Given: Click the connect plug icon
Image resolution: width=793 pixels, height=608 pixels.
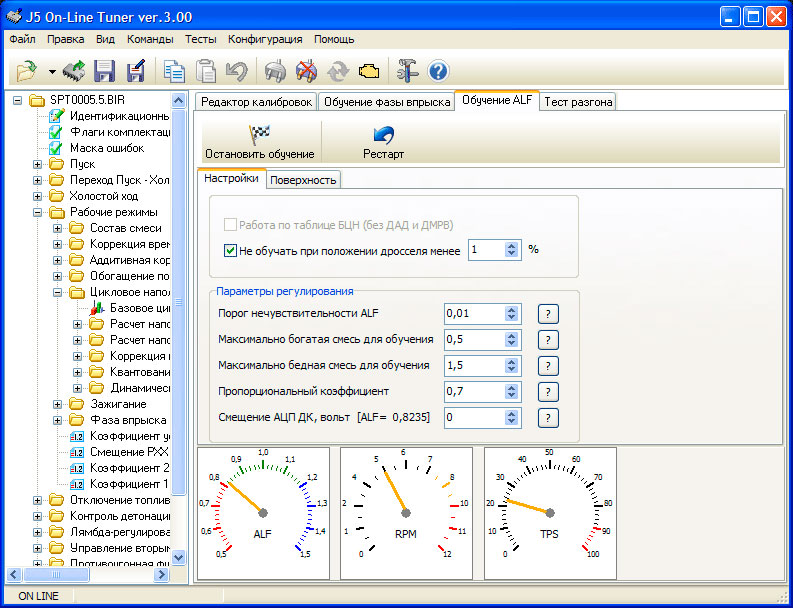Looking at the screenshot, I should (274, 71).
